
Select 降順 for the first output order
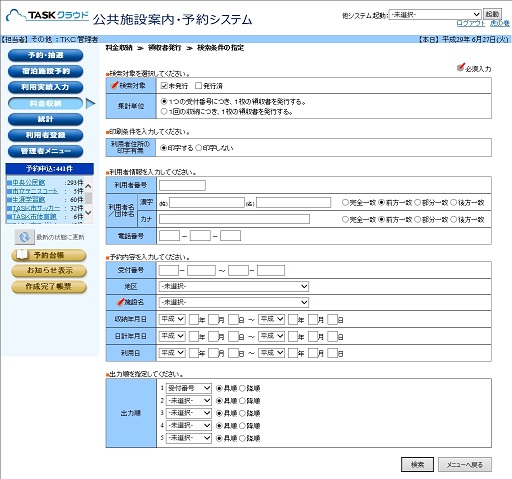pos(242,388)
